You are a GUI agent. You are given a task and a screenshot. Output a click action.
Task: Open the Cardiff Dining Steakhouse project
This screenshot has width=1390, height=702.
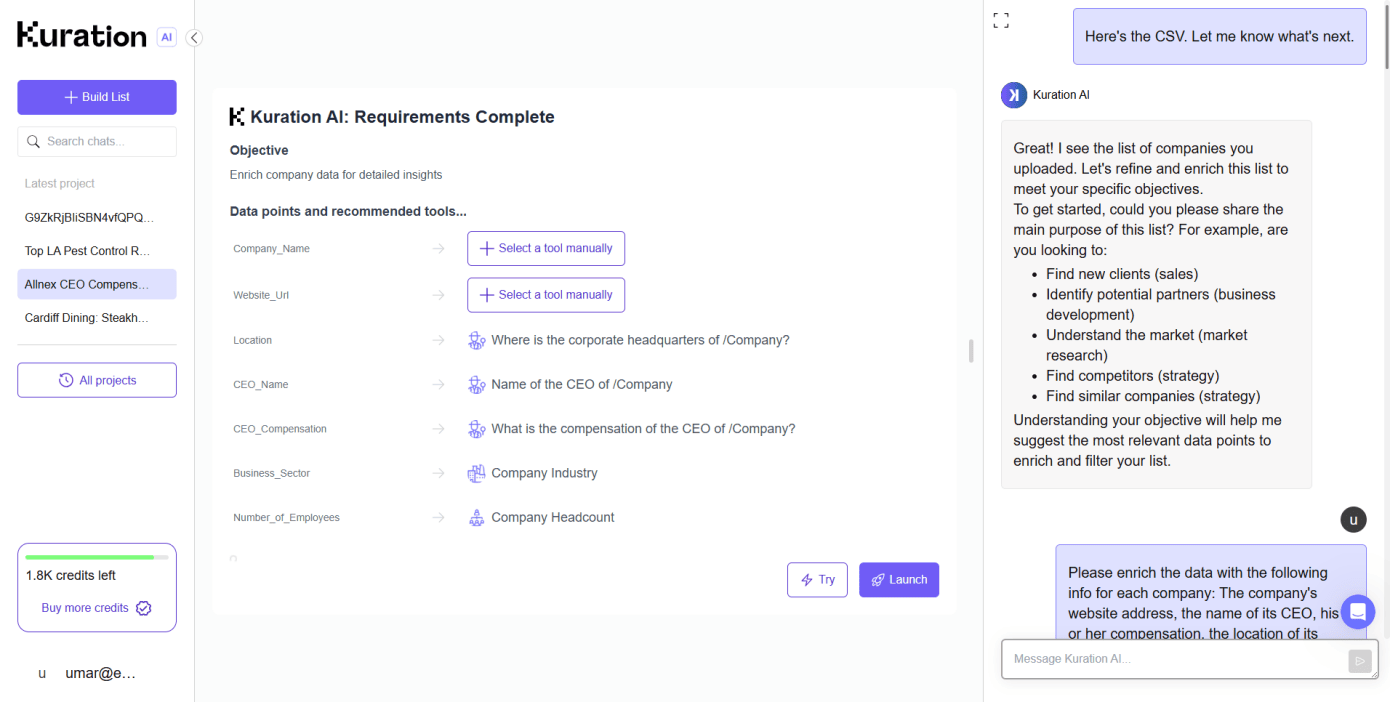pos(87,318)
